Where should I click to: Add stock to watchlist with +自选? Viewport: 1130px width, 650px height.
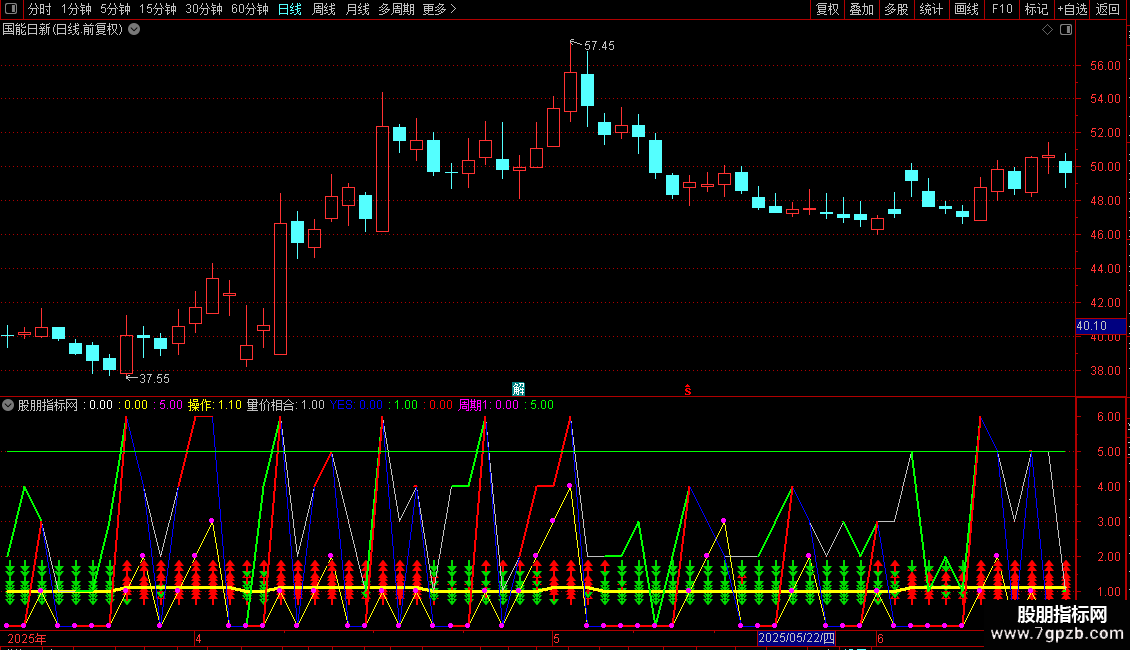coord(1071,9)
